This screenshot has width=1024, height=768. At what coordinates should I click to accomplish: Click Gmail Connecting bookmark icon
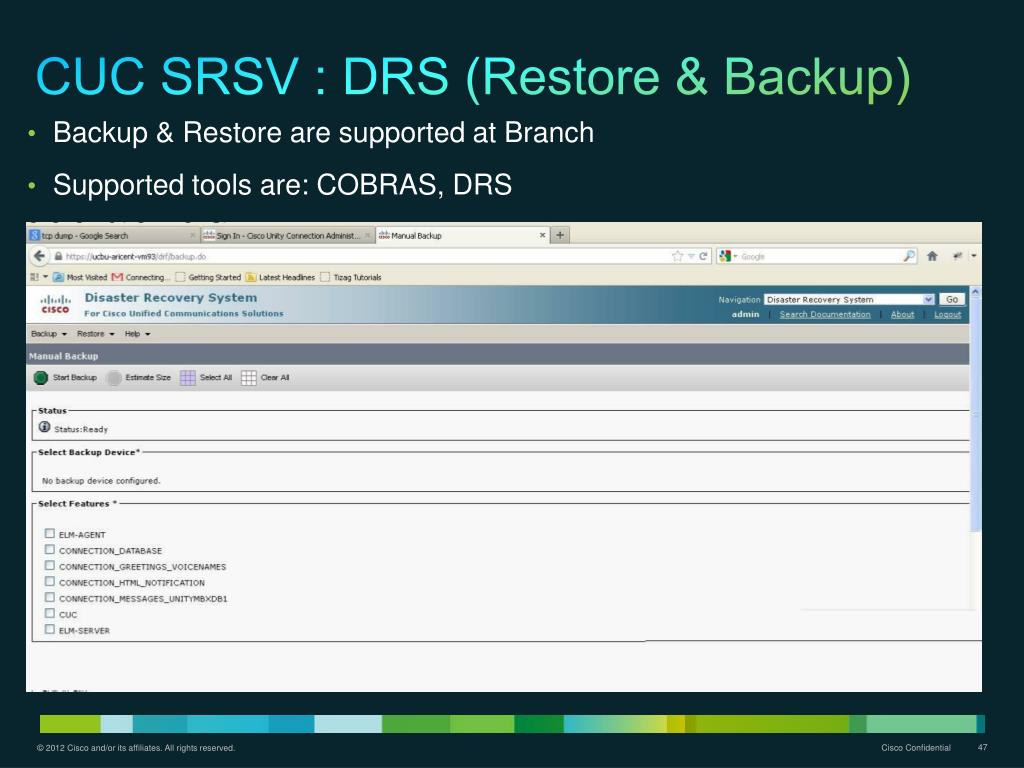[x=118, y=277]
